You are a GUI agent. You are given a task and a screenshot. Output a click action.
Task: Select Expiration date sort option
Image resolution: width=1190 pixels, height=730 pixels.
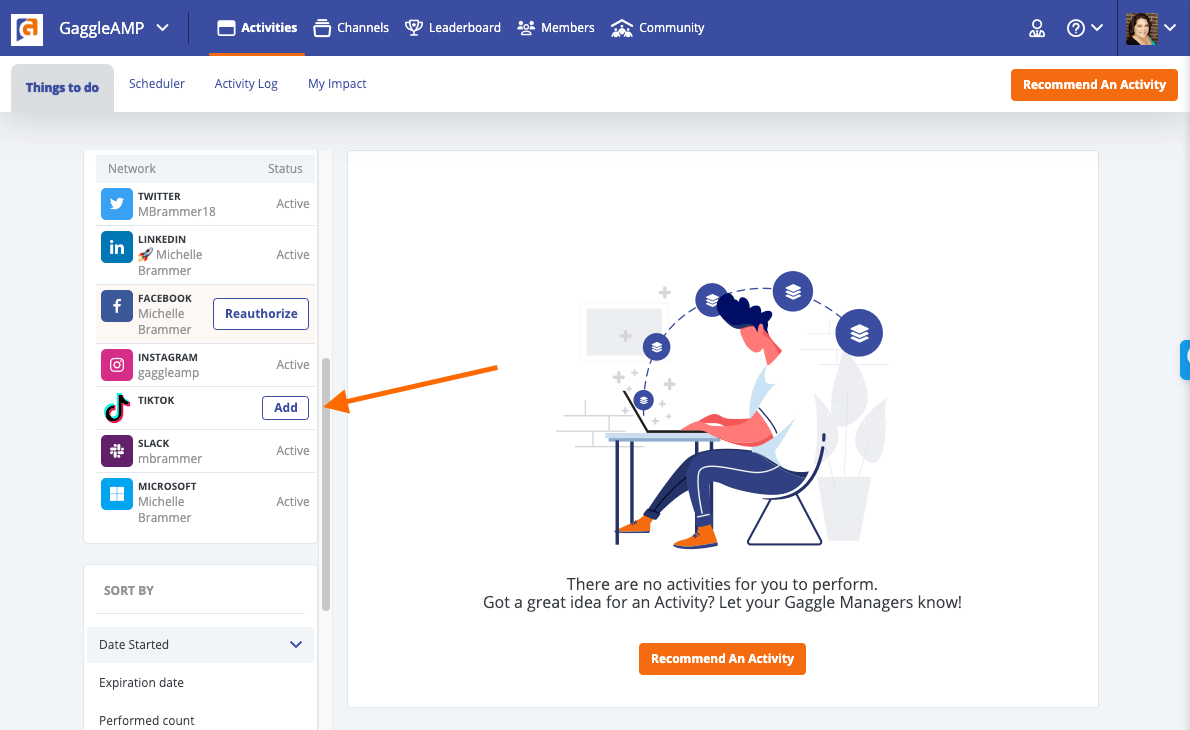coord(141,682)
